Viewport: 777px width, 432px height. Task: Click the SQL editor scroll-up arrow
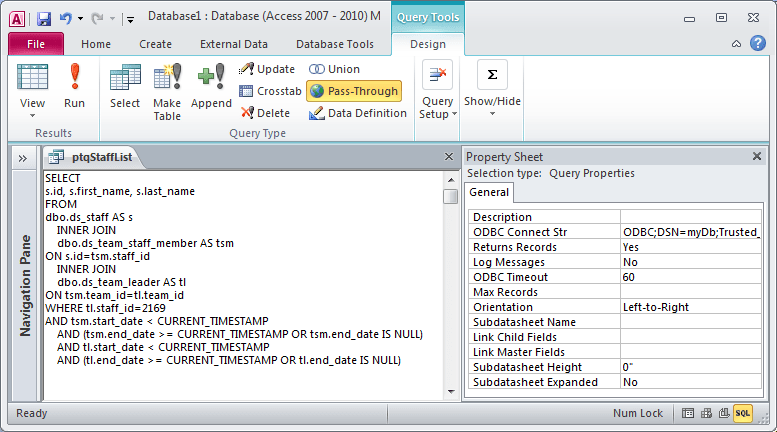point(450,180)
